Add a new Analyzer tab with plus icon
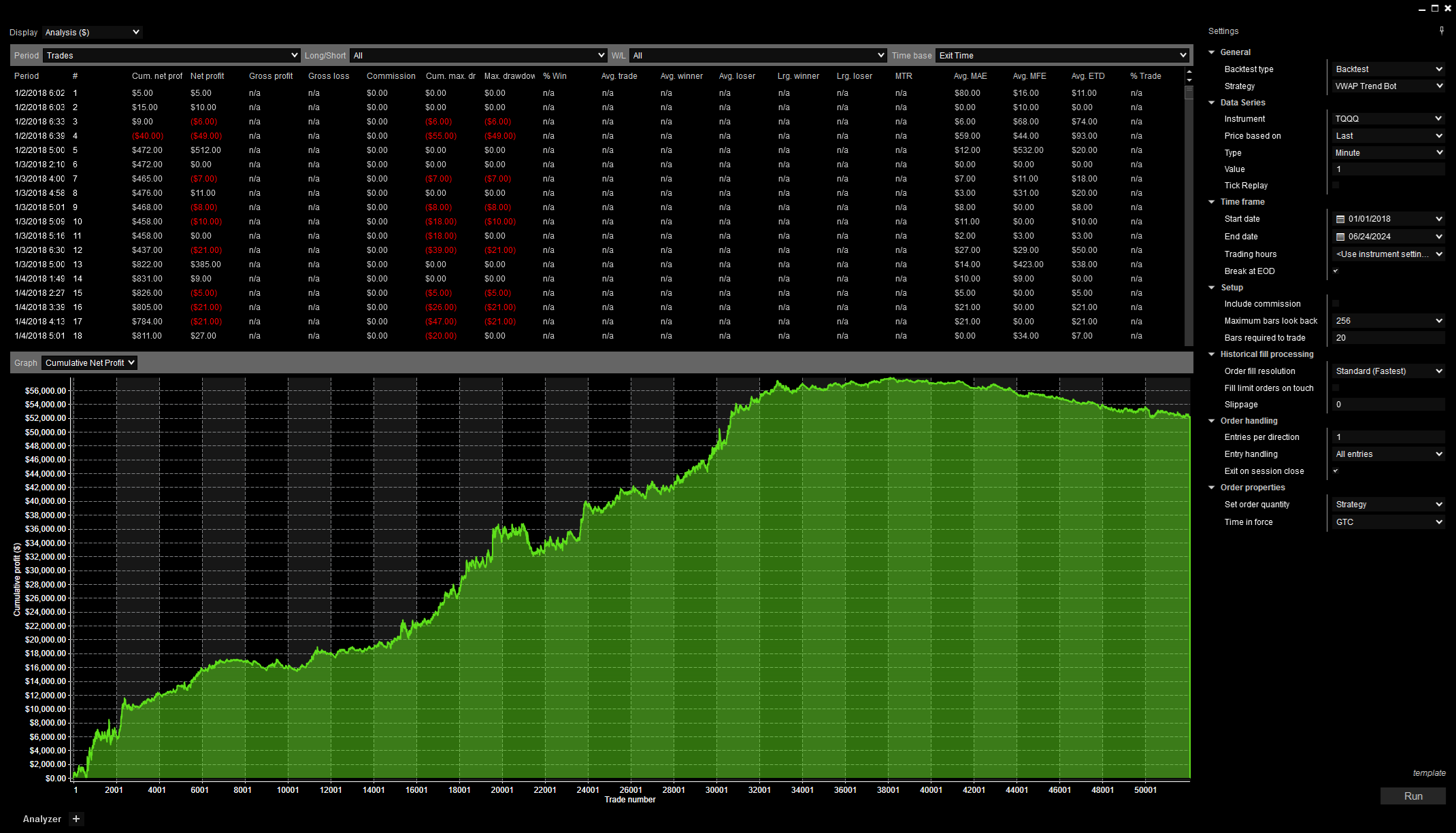Screen dimensions: 1456x833 click(76, 819)
